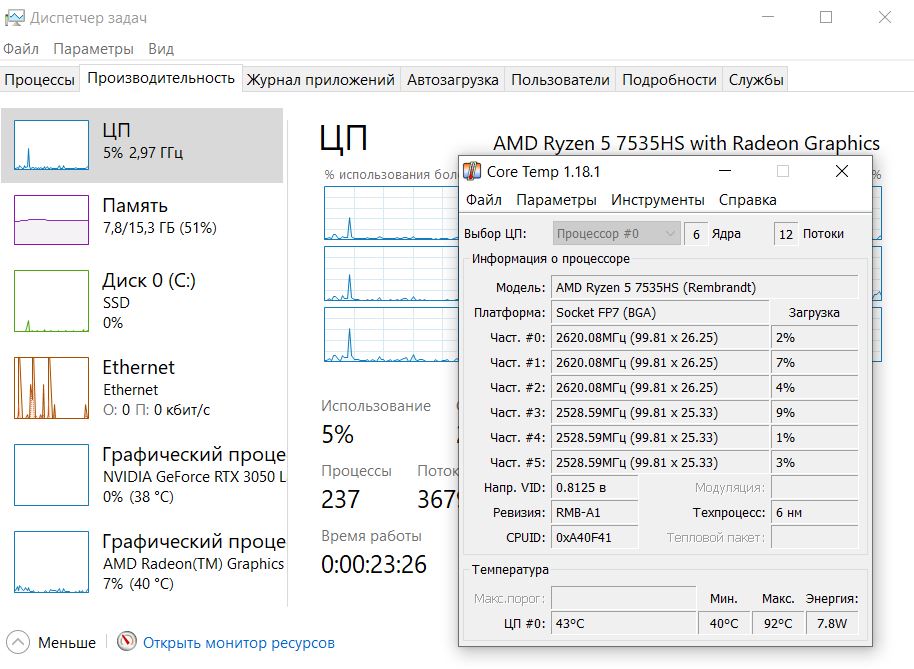Viewport: 914px width, 669px height.
Task: Click the Част. #1 frequency value
Action: click(660, 362)
